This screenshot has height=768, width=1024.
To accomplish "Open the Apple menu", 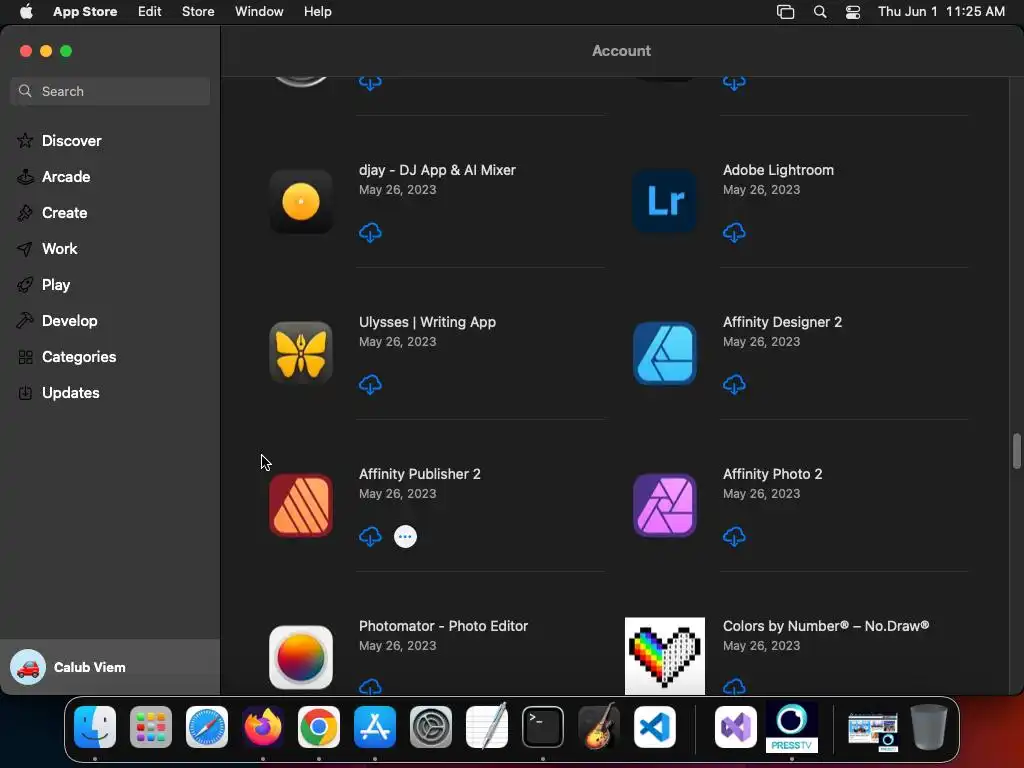I will (26, 11).
